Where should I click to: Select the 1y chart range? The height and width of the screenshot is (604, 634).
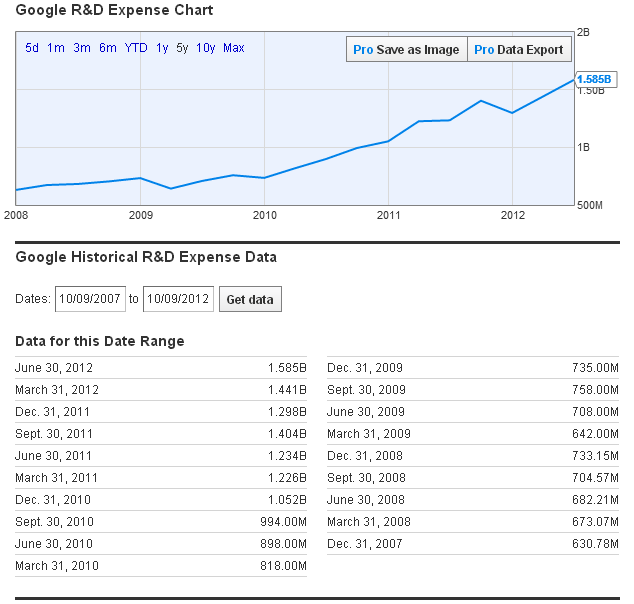point(162,48)
